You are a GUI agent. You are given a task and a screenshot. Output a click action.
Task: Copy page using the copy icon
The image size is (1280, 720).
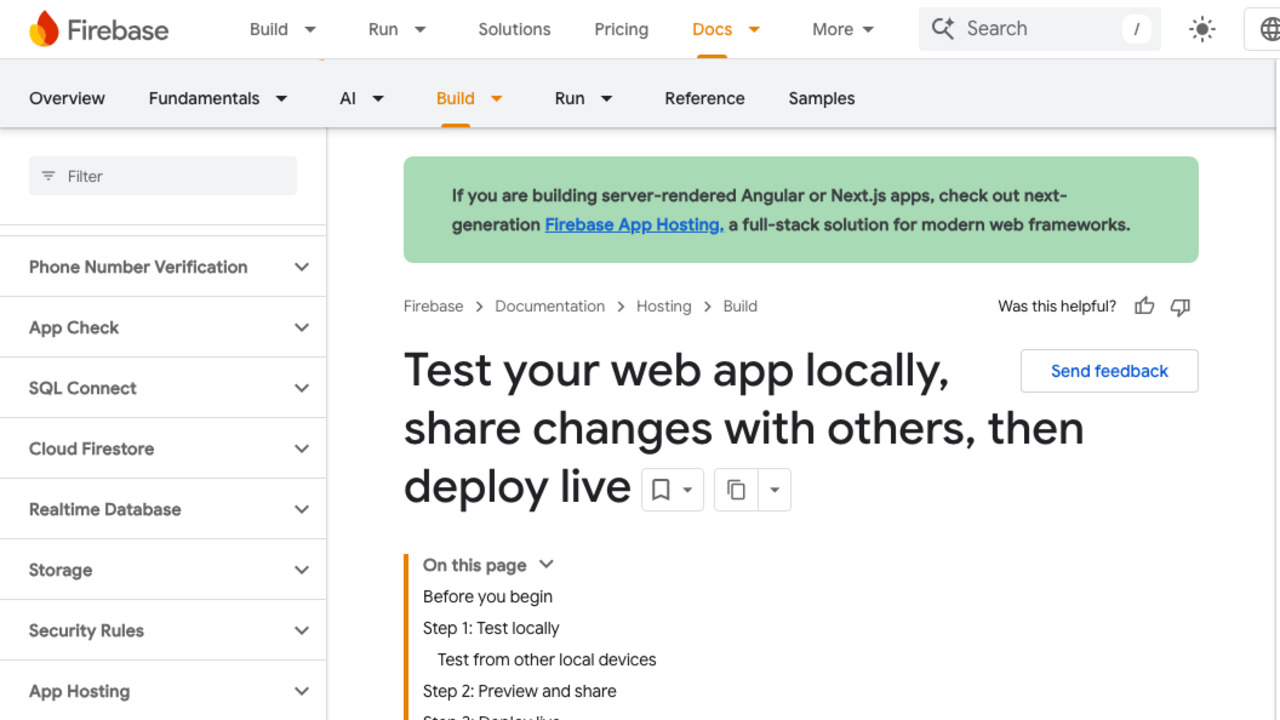click(737, 490)
